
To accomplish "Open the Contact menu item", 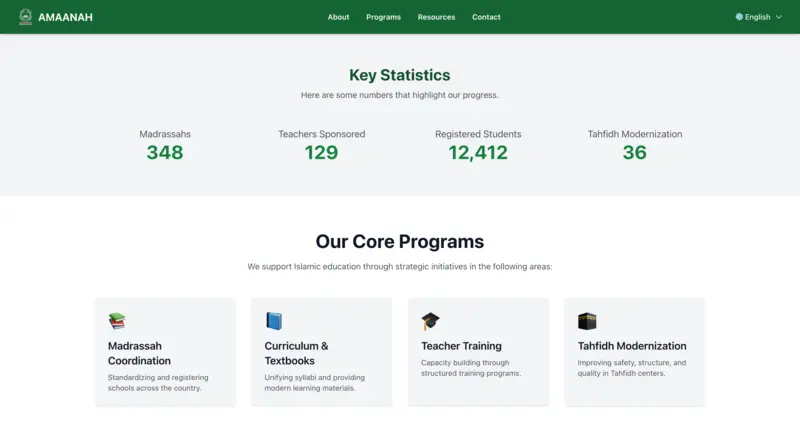I will point(486,17).
